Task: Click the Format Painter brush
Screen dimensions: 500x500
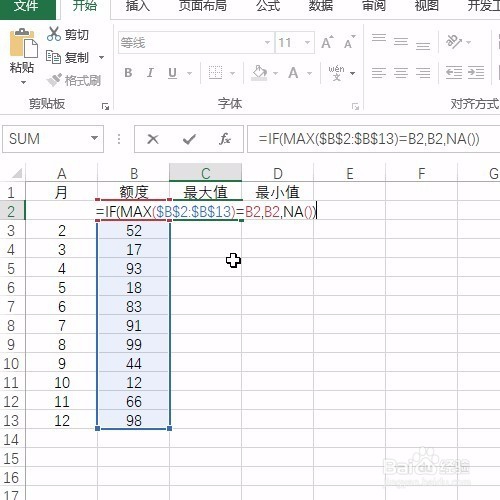Action: pyautogui.click(x=54, y=80)
